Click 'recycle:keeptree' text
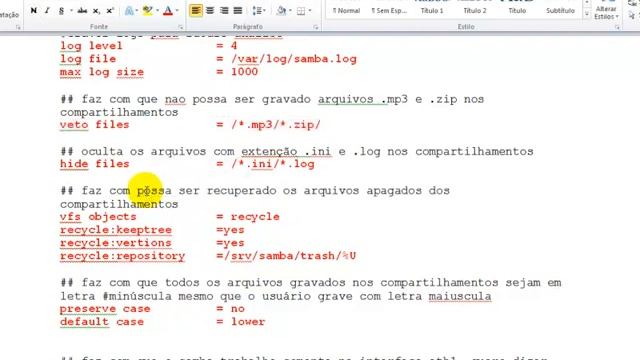Image resolution: width=640 pixels, height=360 pixels. tap(116, 230)
